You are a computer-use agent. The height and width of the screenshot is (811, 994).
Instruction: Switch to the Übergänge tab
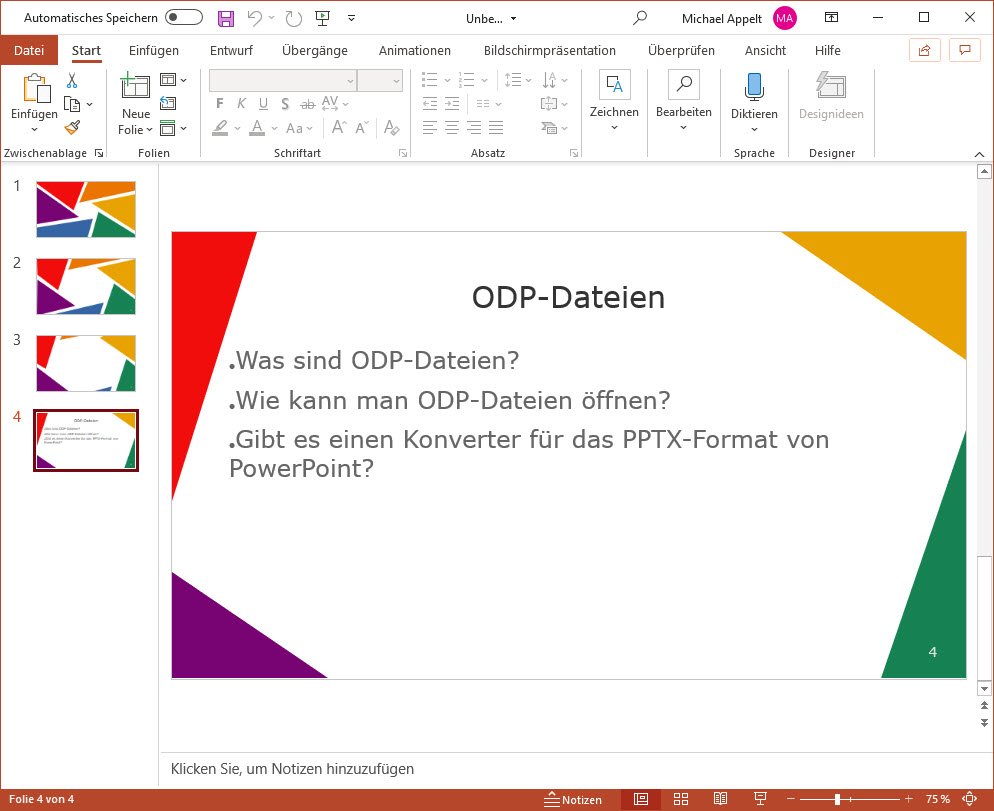(314, 50)
